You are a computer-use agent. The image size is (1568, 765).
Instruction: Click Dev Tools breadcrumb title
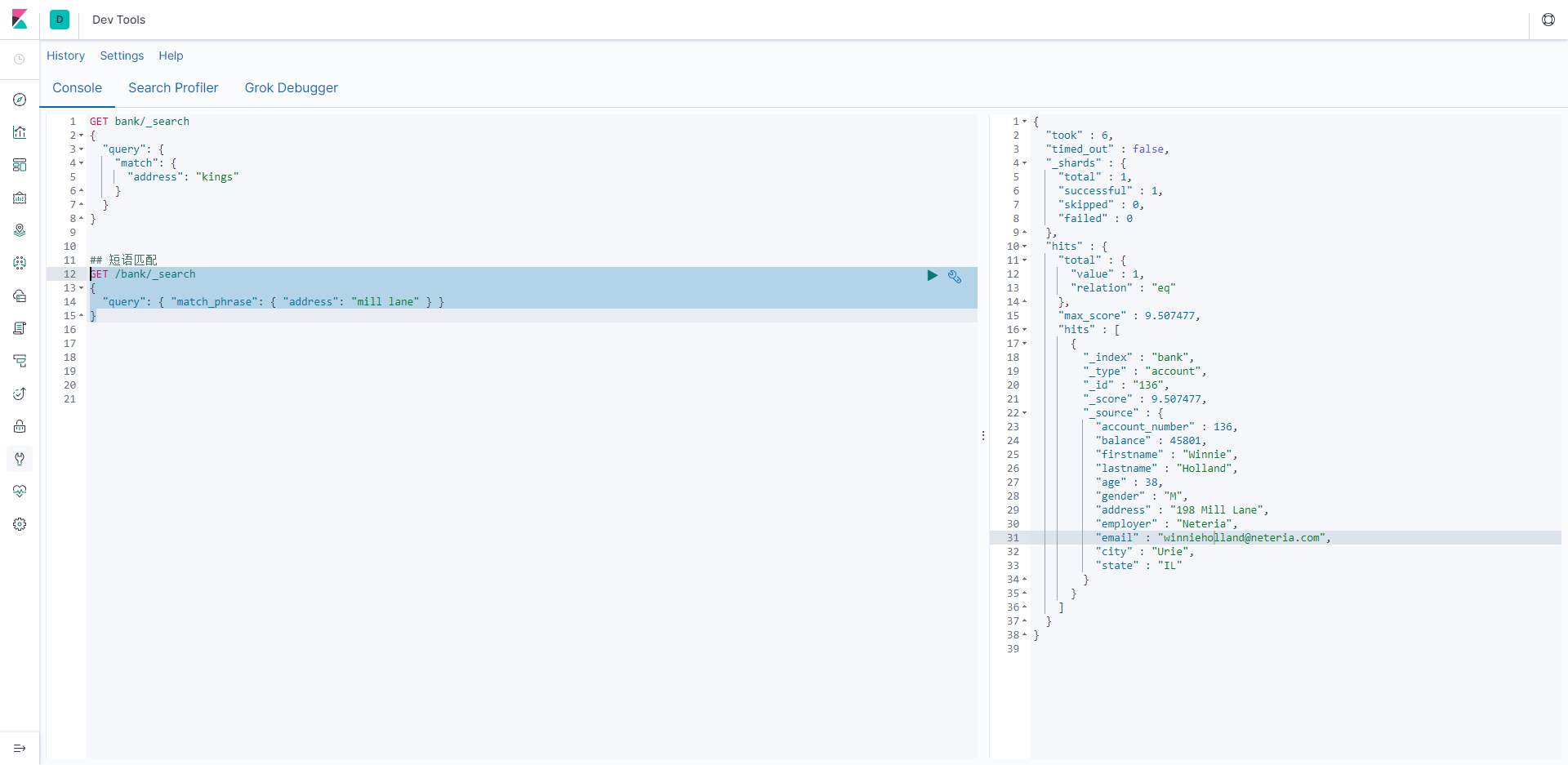click(x=118, y=20)
